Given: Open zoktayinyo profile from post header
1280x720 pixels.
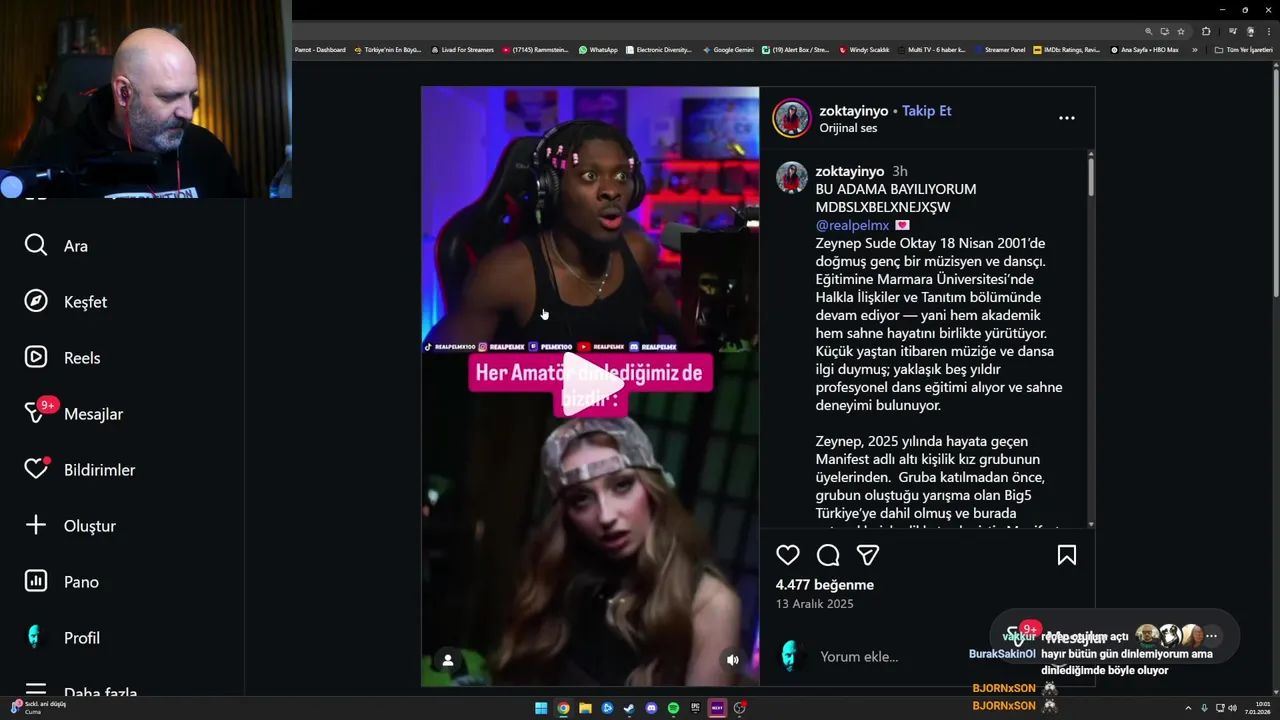Looking at the screenshot, I should pos(853,111).
